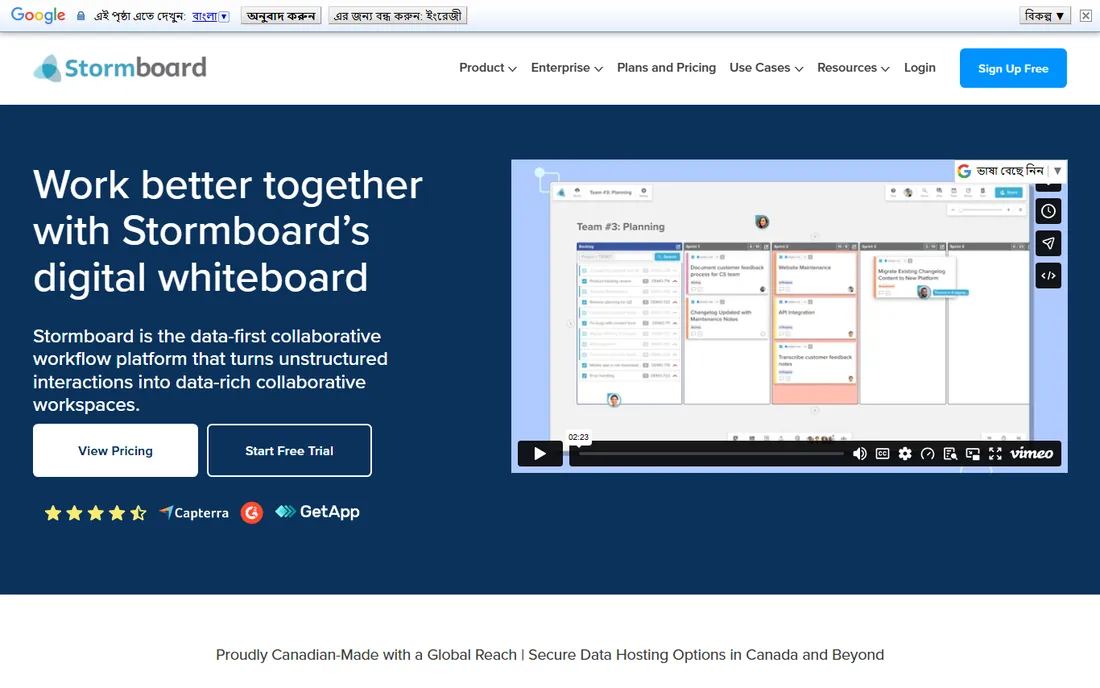Click the এর জন্য বন্ধ করুন: ইংরেজী button
The image size is (1100, 688).
click(398, 15)
